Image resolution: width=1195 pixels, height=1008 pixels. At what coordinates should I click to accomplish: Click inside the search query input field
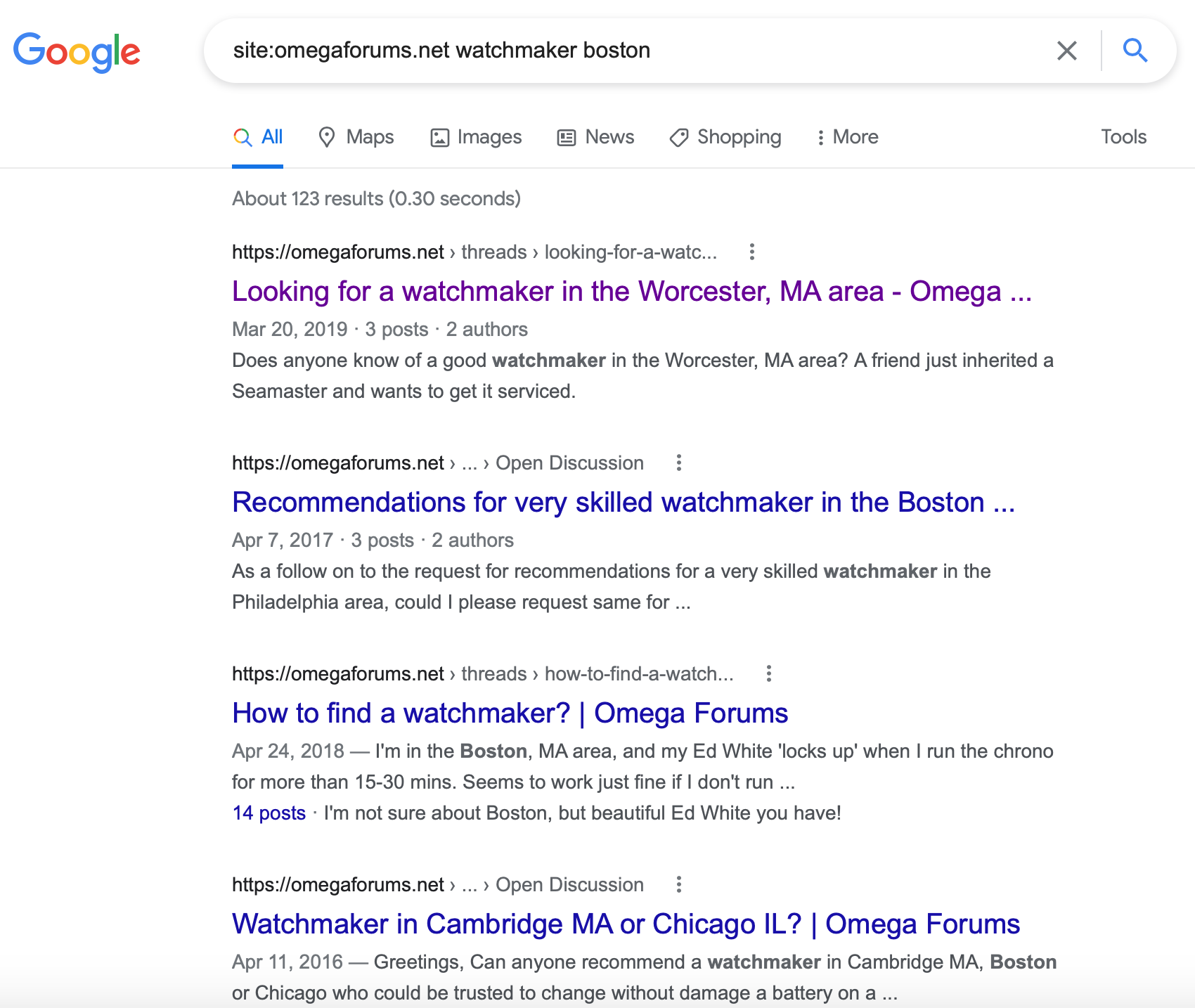click(x=633, y=51)
